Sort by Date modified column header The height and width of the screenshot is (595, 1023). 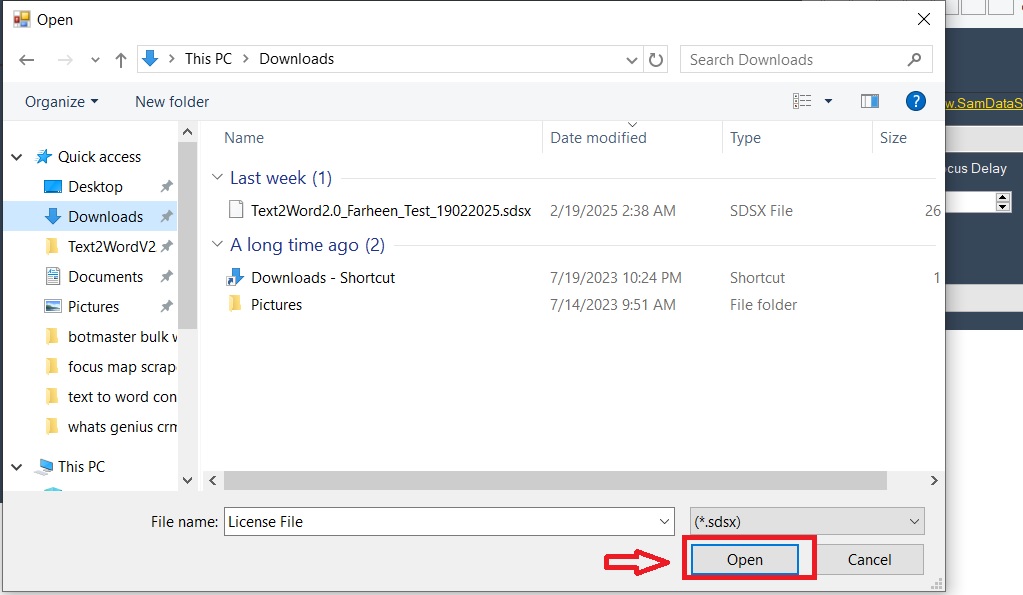point(598,138)
